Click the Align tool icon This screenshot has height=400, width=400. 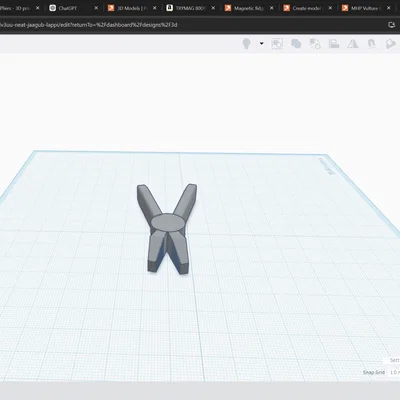click(x=334, y=44)
